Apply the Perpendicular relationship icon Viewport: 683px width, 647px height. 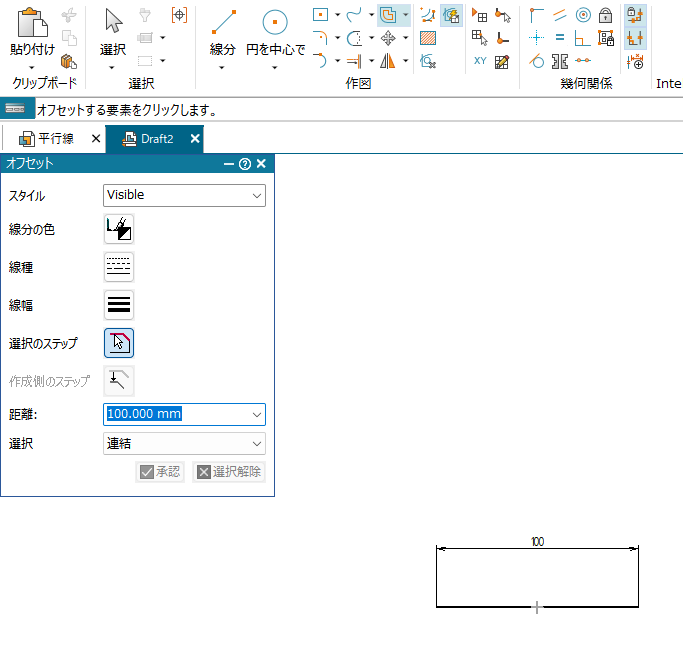pyautogui.click(x=583, y=38)
